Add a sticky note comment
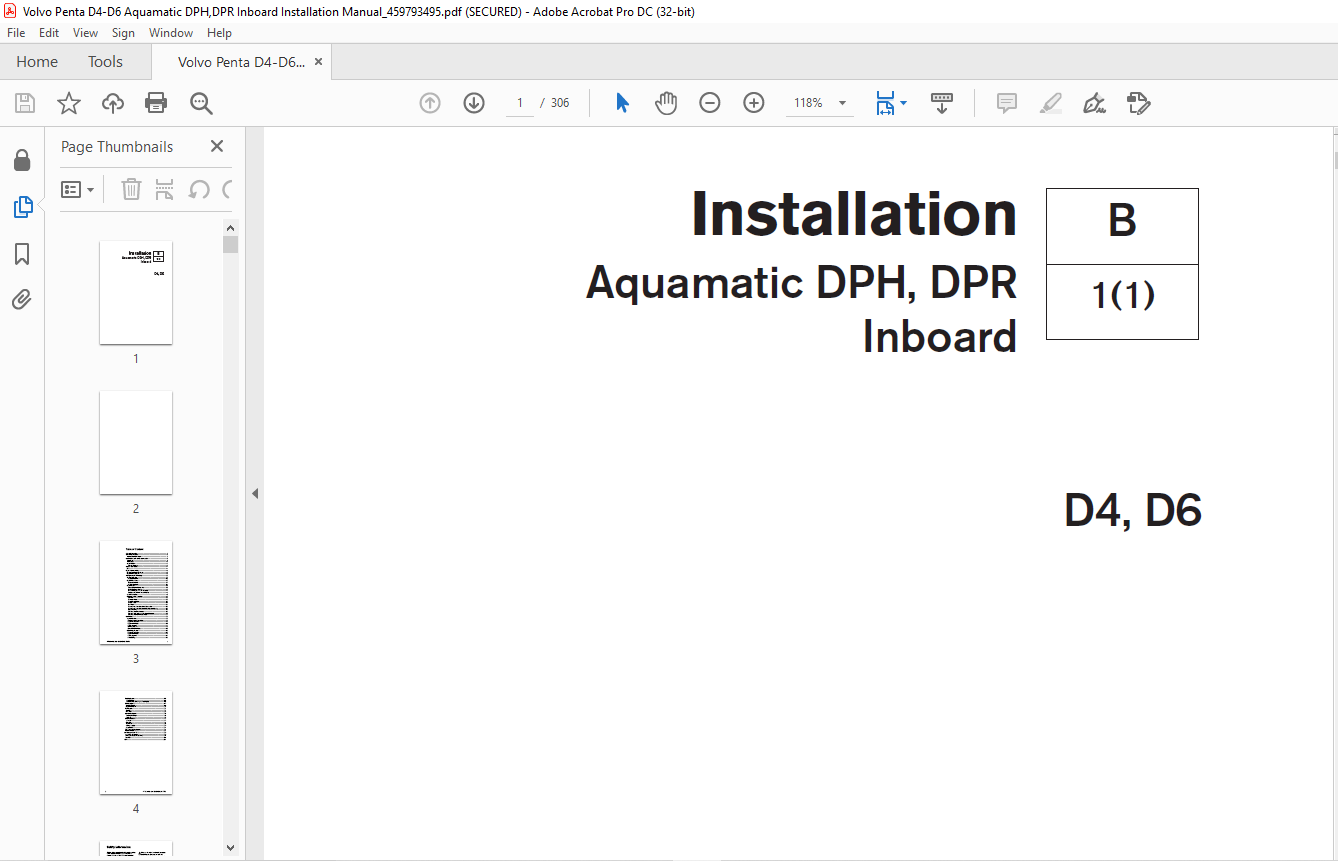 coord(1007,103)
